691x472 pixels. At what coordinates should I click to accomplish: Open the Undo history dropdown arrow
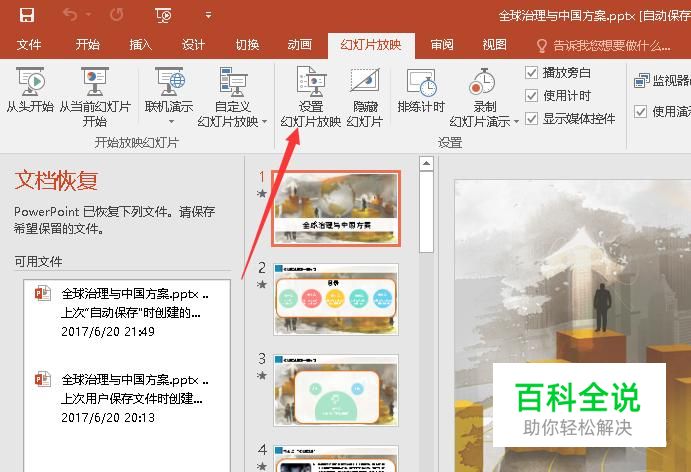click(x=89, y=15)
